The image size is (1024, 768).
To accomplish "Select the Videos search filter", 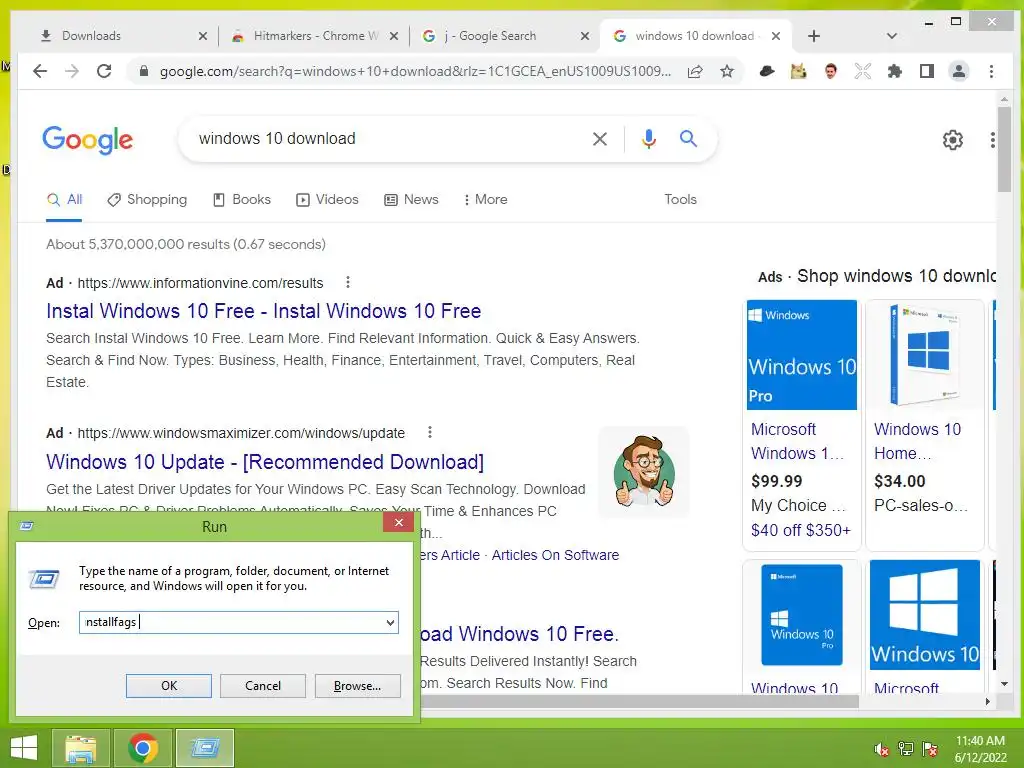I will click(x=327, y=200).
